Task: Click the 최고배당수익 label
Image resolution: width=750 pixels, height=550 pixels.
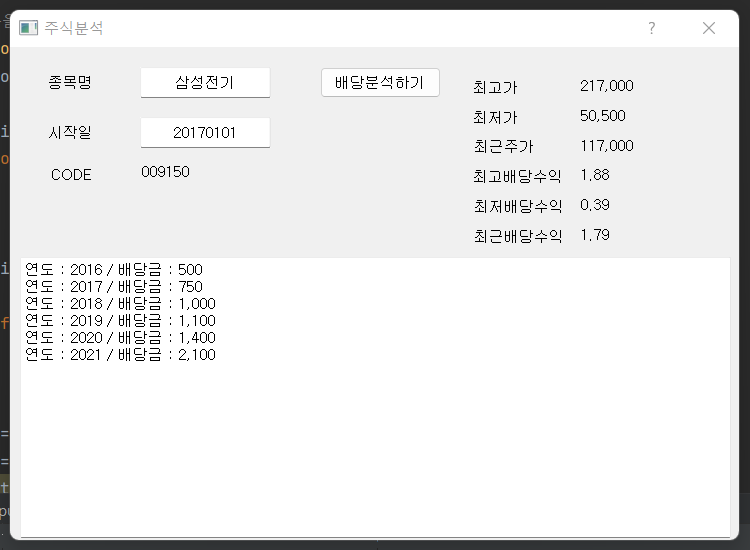Action: pos(517,176)
